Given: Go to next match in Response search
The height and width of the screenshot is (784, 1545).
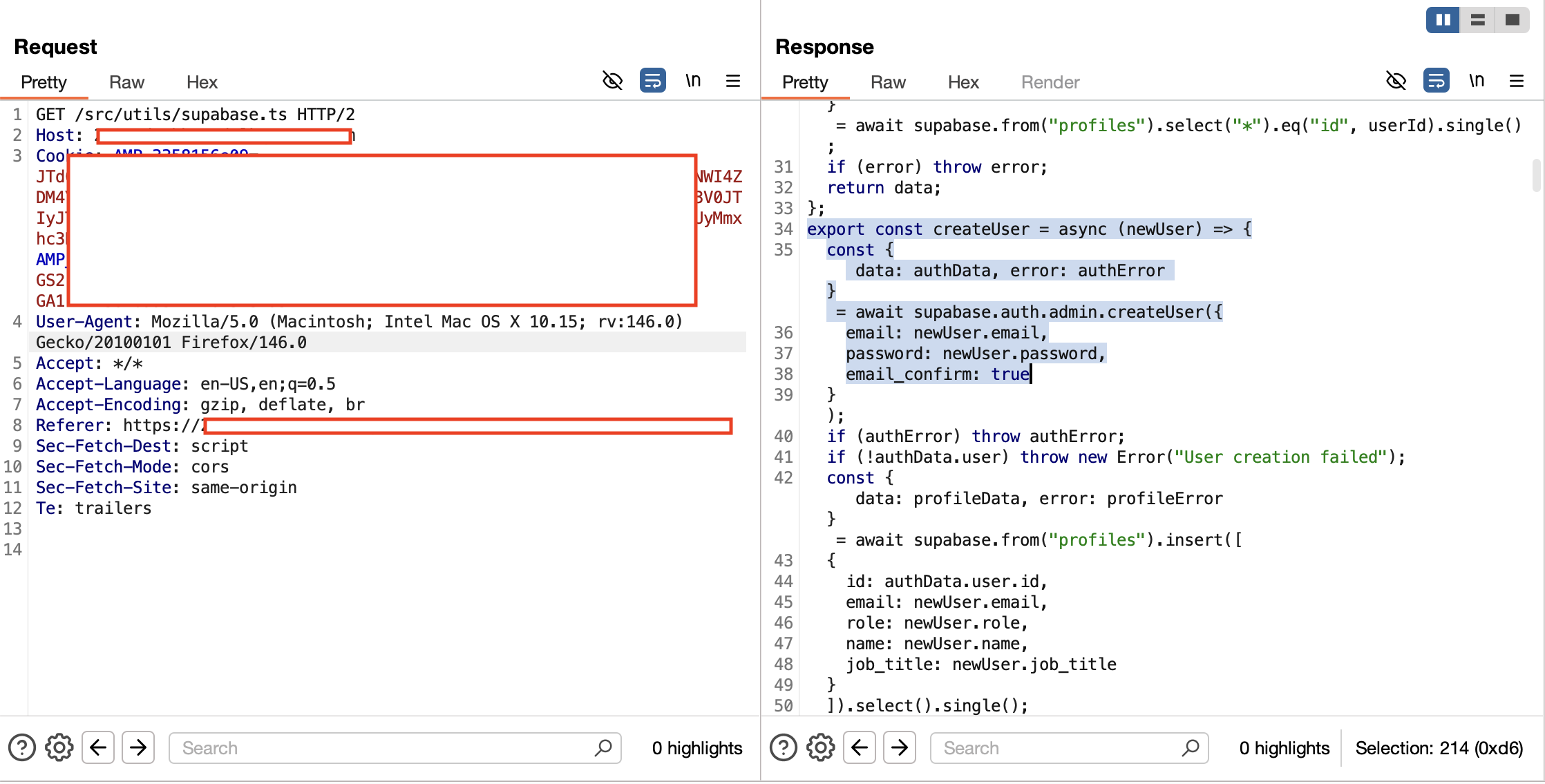Looking at the screenshot, I should pos(900,747).
